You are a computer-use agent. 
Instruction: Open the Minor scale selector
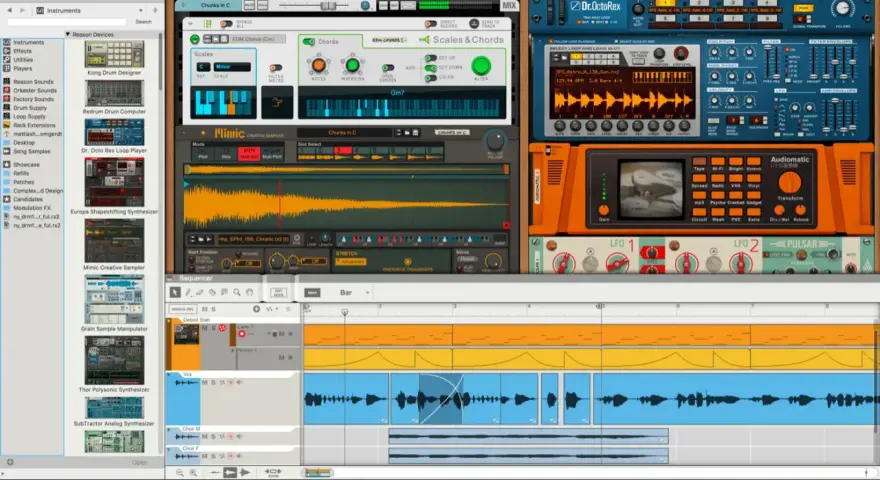(232, 67)
